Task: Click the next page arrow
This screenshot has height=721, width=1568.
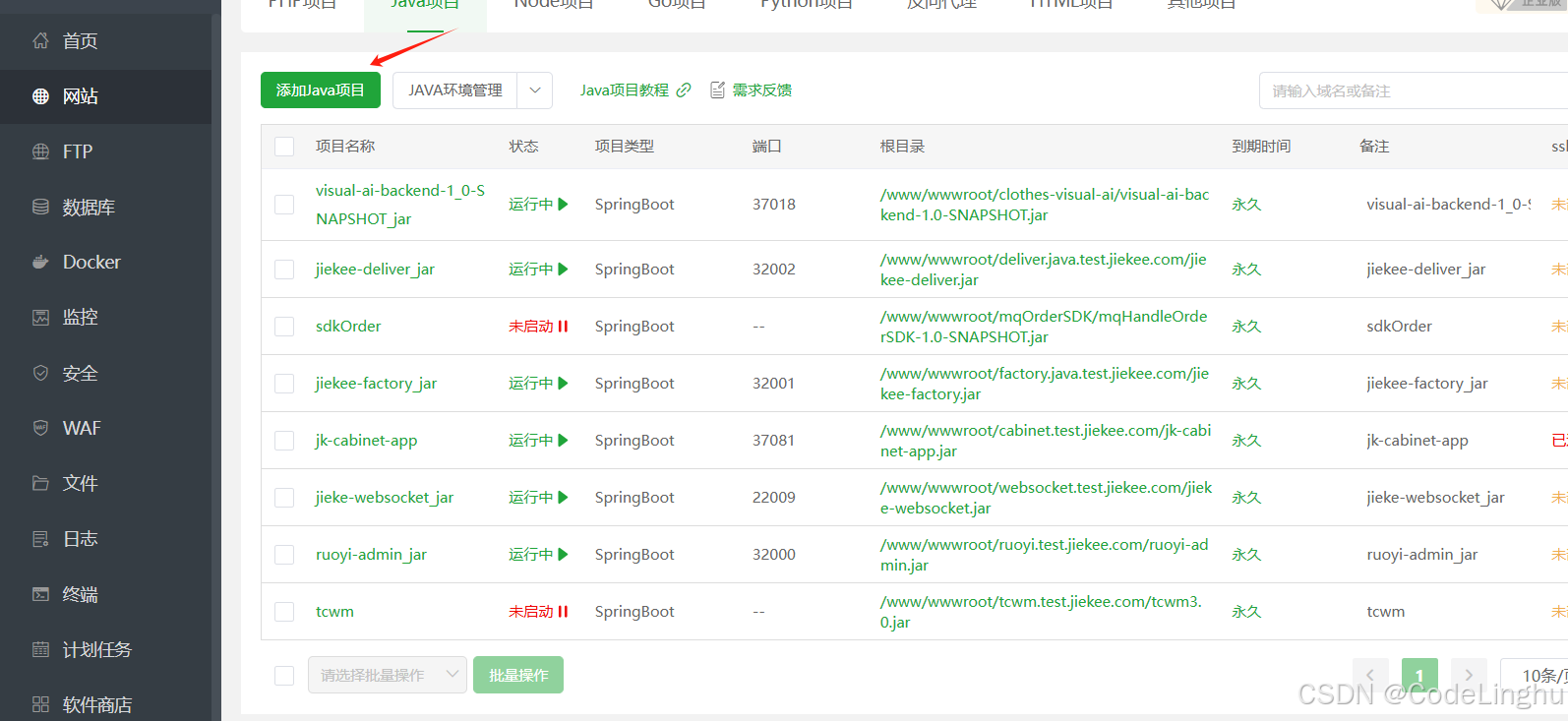Action: 1469,676
